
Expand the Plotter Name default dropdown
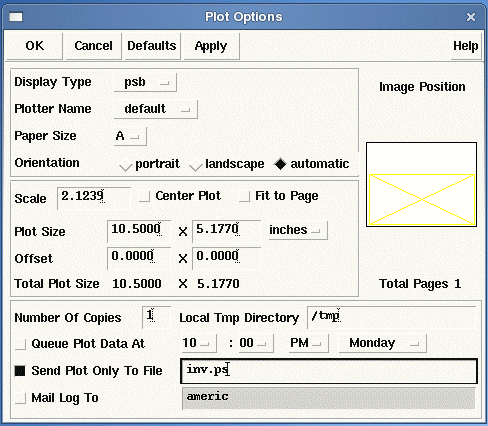[x=156, y=109]
